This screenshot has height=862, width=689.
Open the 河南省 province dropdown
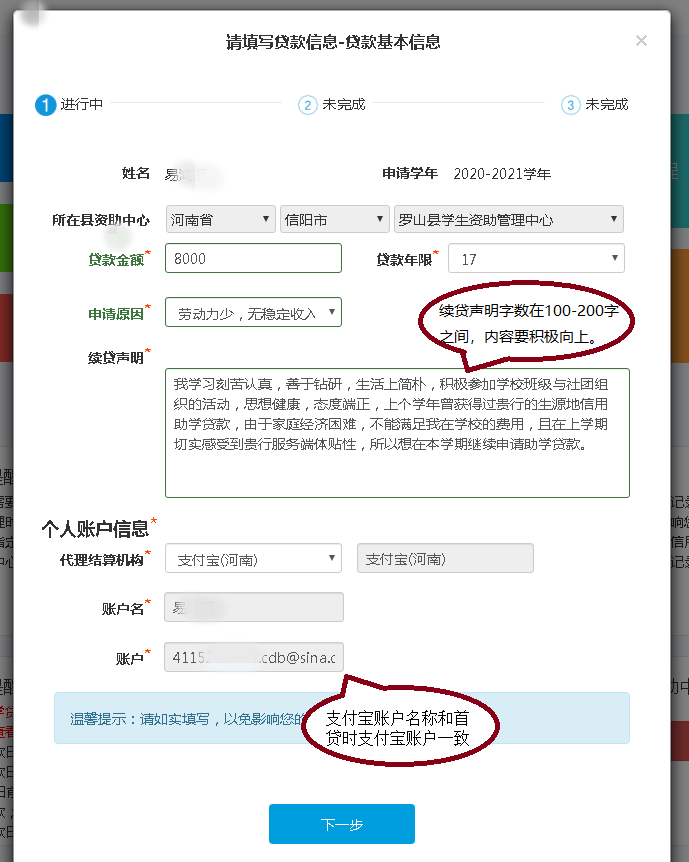pyautogui.click(x=220, y=219)
